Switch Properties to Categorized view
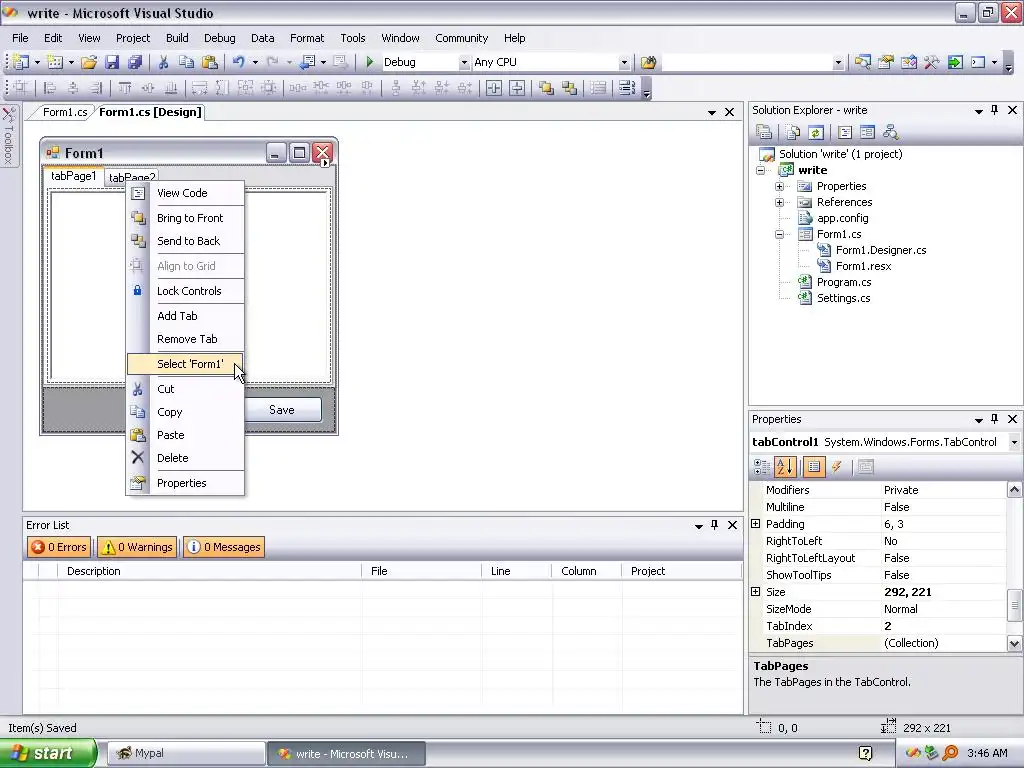Screen dimensions: 1024x768 click(x=762, y=466)
